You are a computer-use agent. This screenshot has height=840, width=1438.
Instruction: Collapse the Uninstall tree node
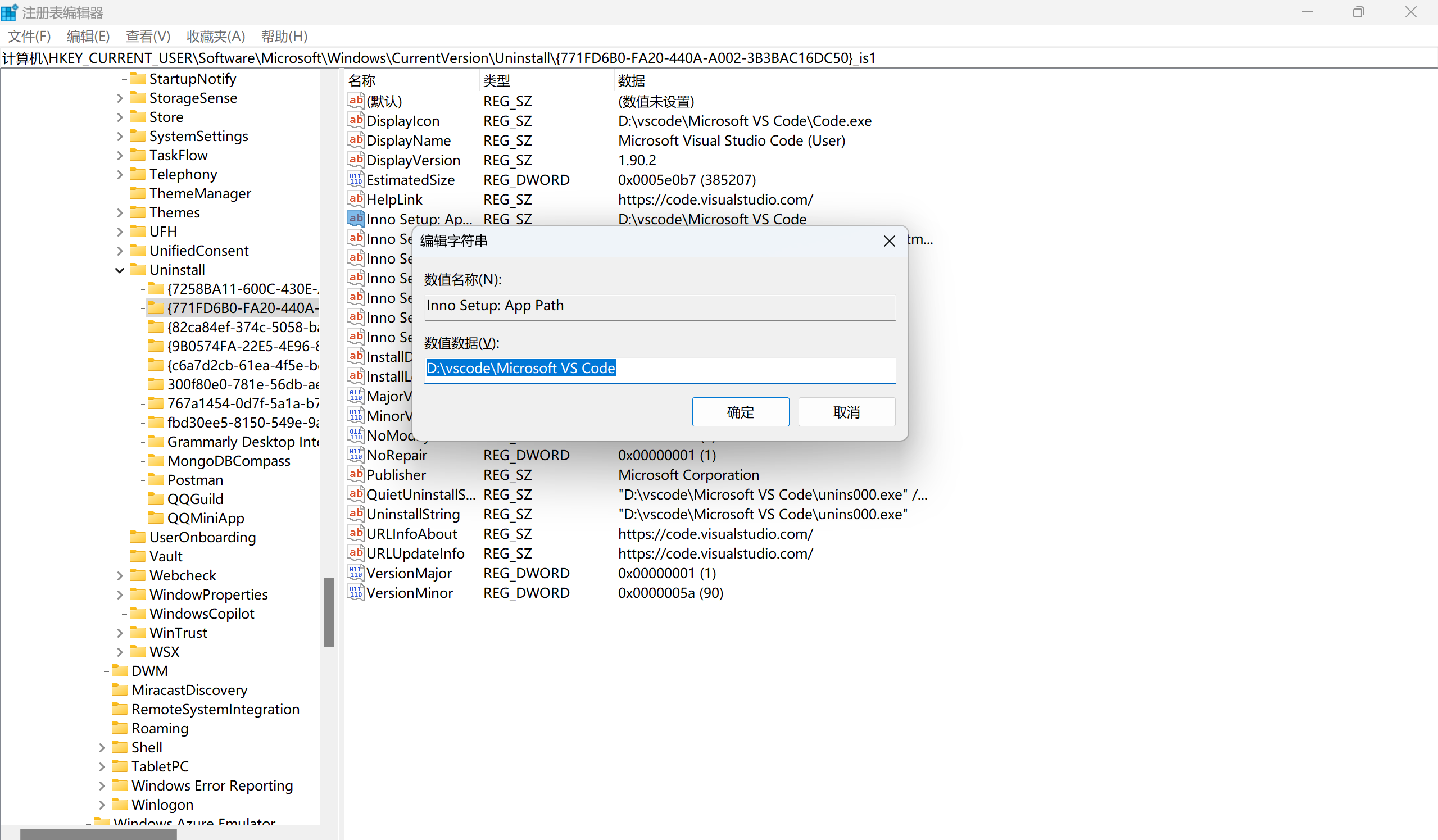(120, 270)
